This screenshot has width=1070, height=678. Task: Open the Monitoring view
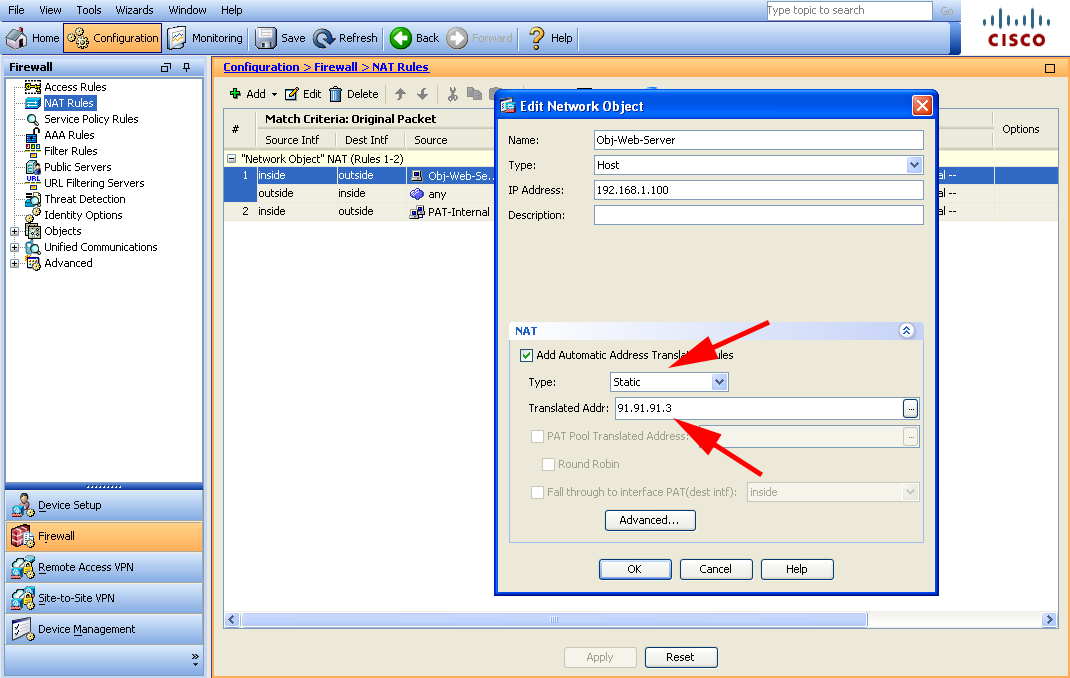point(205,38)
